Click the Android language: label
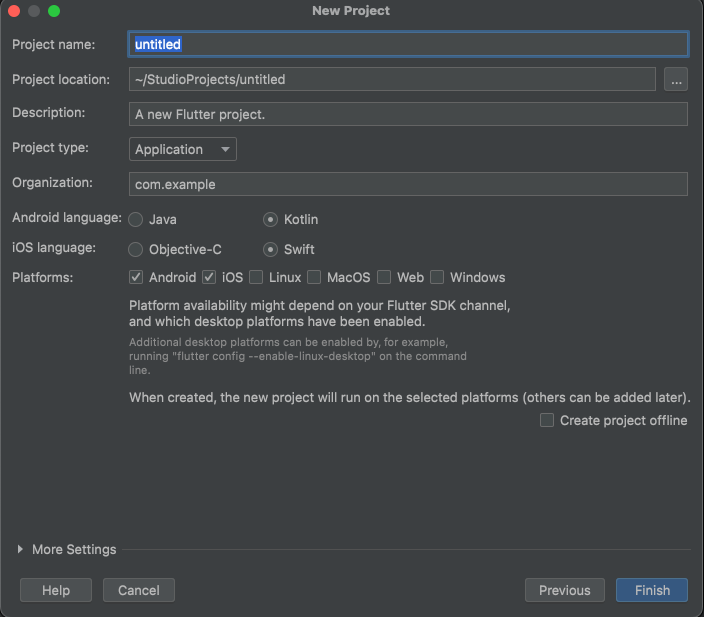This screenshot has width=704, height=617. pyautogui.click(x=67, y=218)
